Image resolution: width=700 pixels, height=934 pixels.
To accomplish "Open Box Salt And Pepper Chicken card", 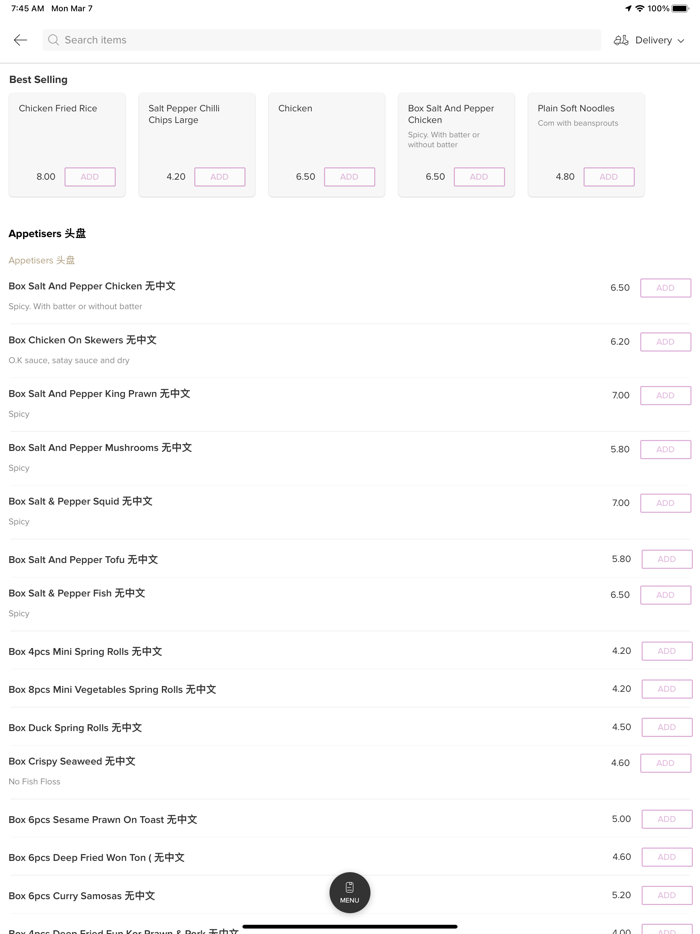I will pos(455,125).
